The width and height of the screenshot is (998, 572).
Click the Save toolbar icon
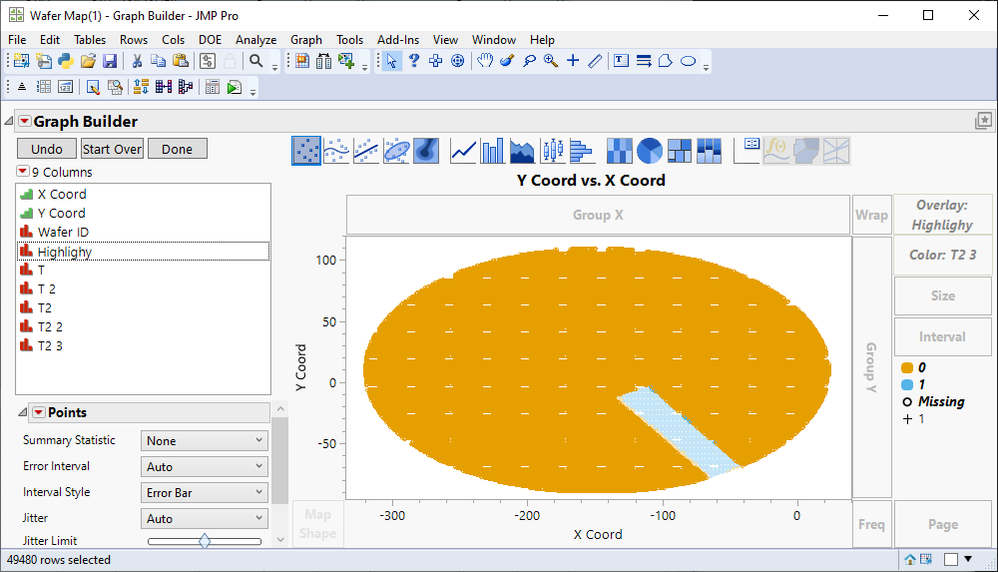pos(110,61)
